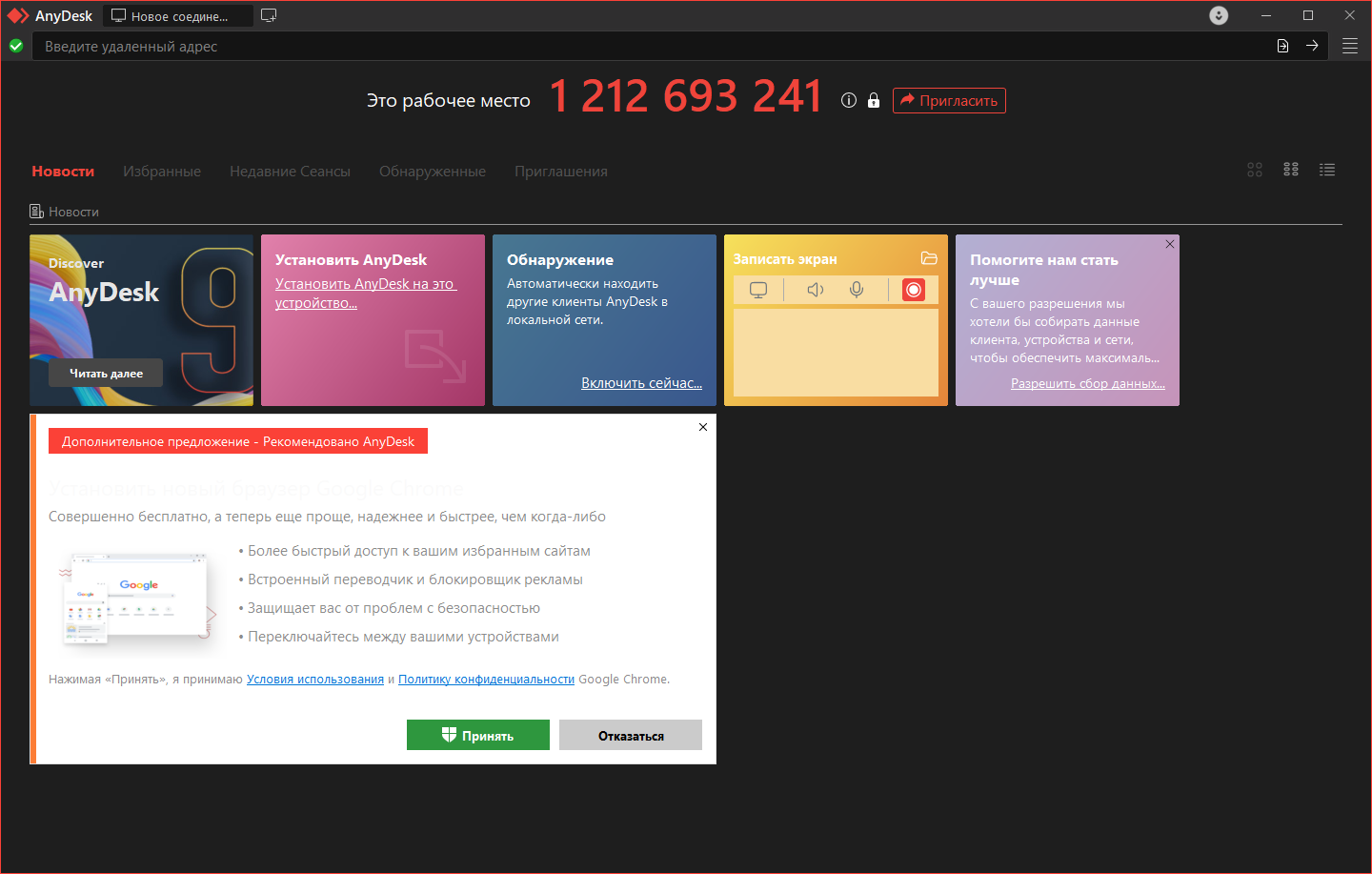Toggle microphone recording
Image resolution: width=1372 pixels, height=874 pixels.
point(857,290)
